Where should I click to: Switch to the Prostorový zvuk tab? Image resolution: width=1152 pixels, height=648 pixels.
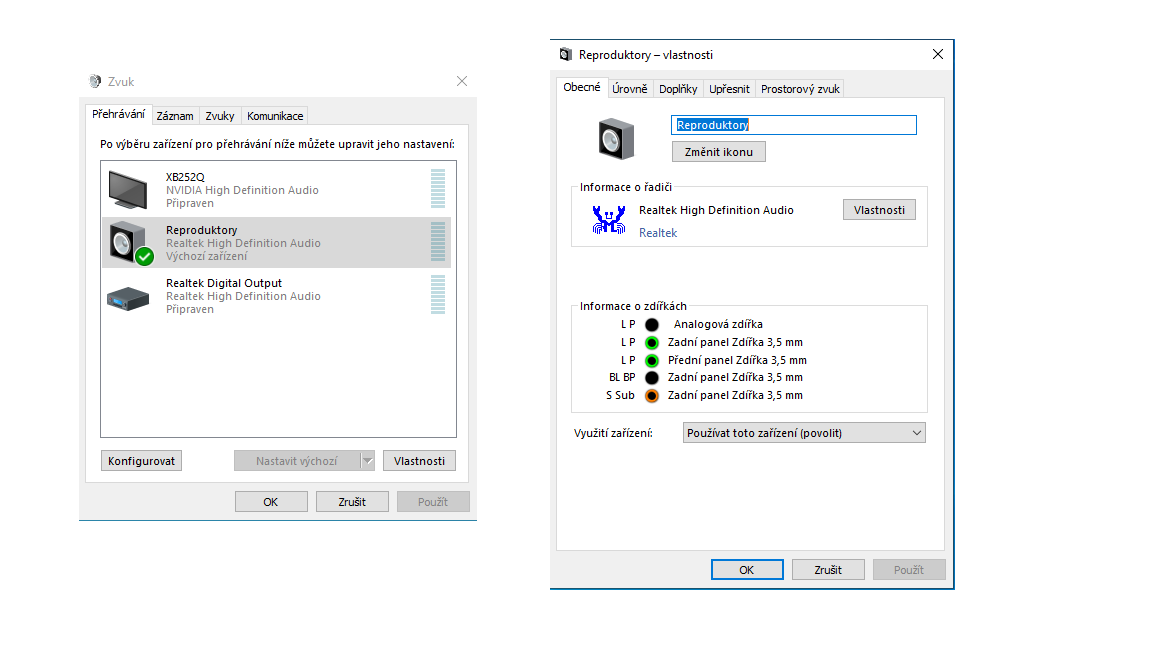coord(800,89)
